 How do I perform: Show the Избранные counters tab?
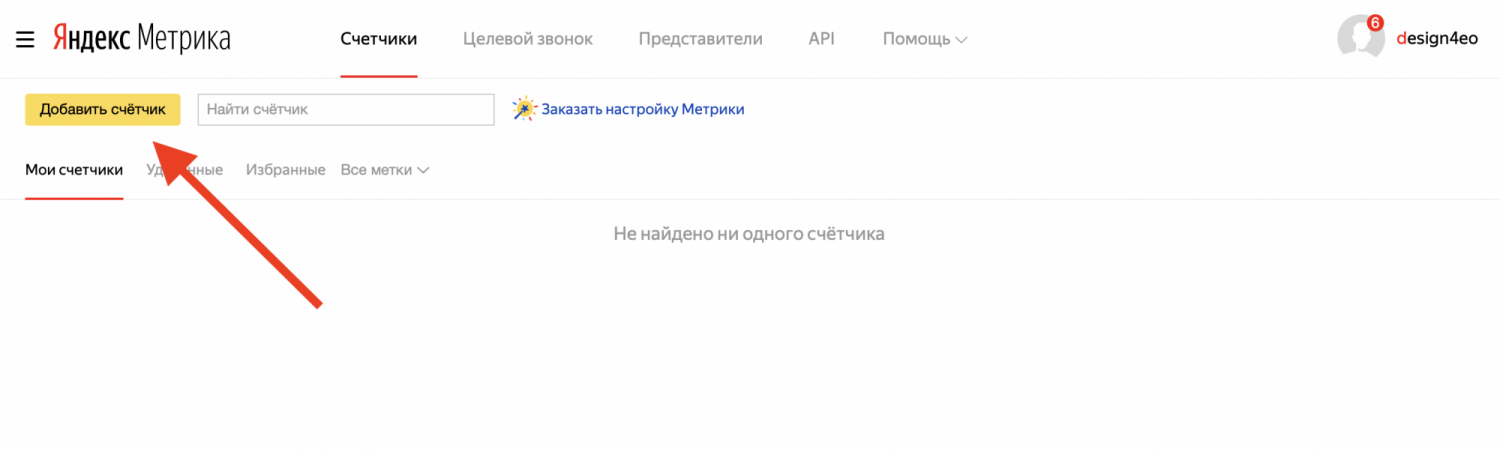[285, 170]
